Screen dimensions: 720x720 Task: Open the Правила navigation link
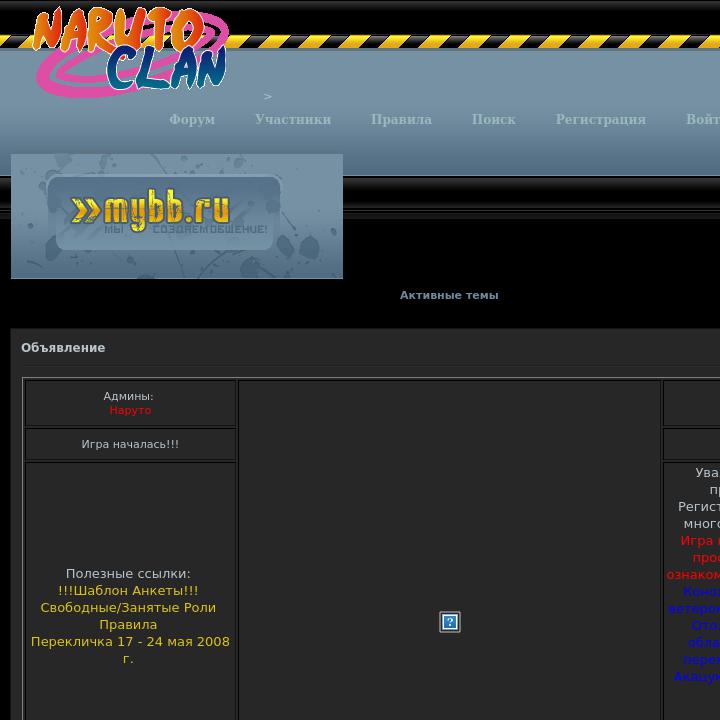[401, 119]
